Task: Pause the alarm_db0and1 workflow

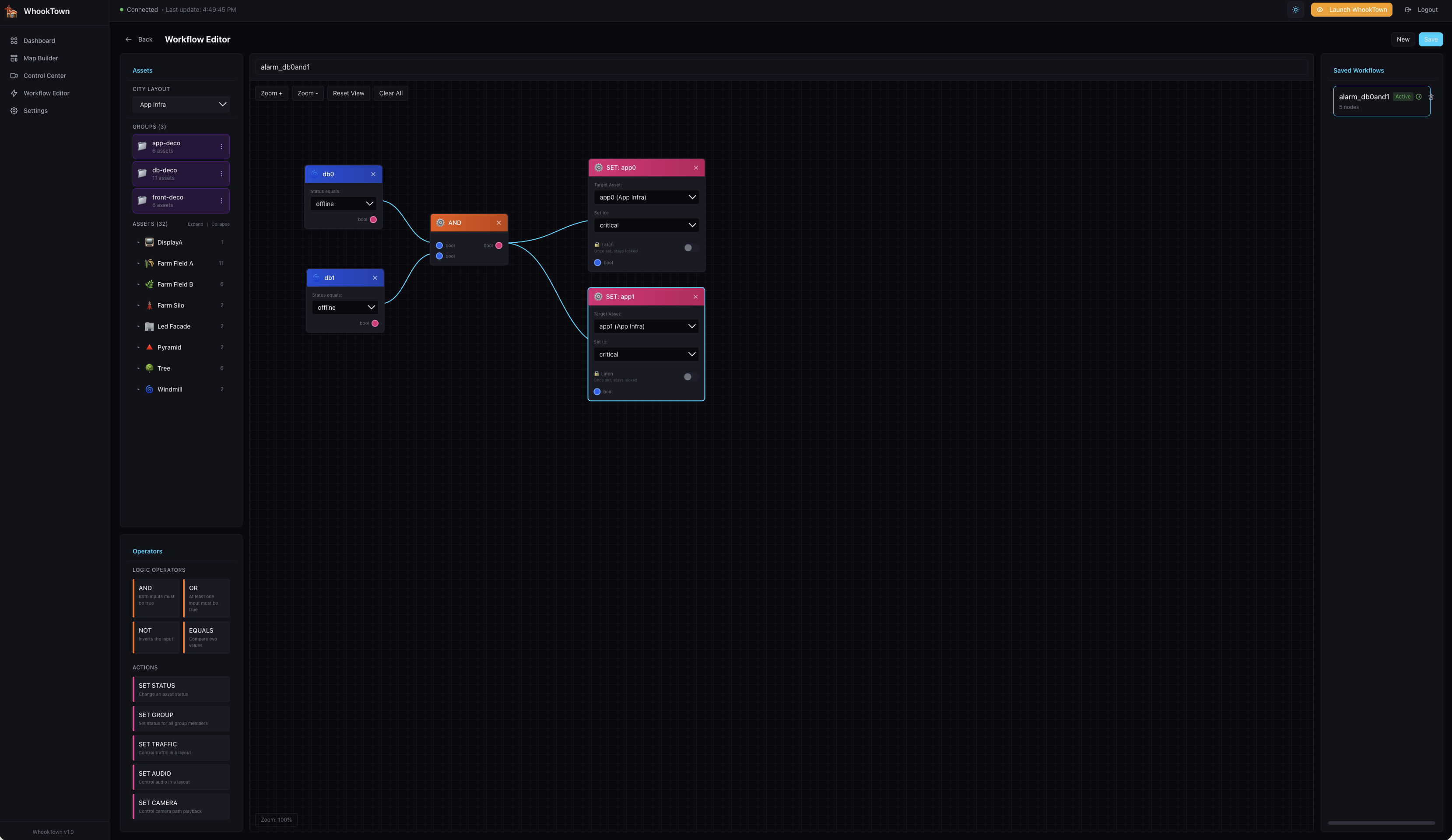Action: click(1419, 97)
